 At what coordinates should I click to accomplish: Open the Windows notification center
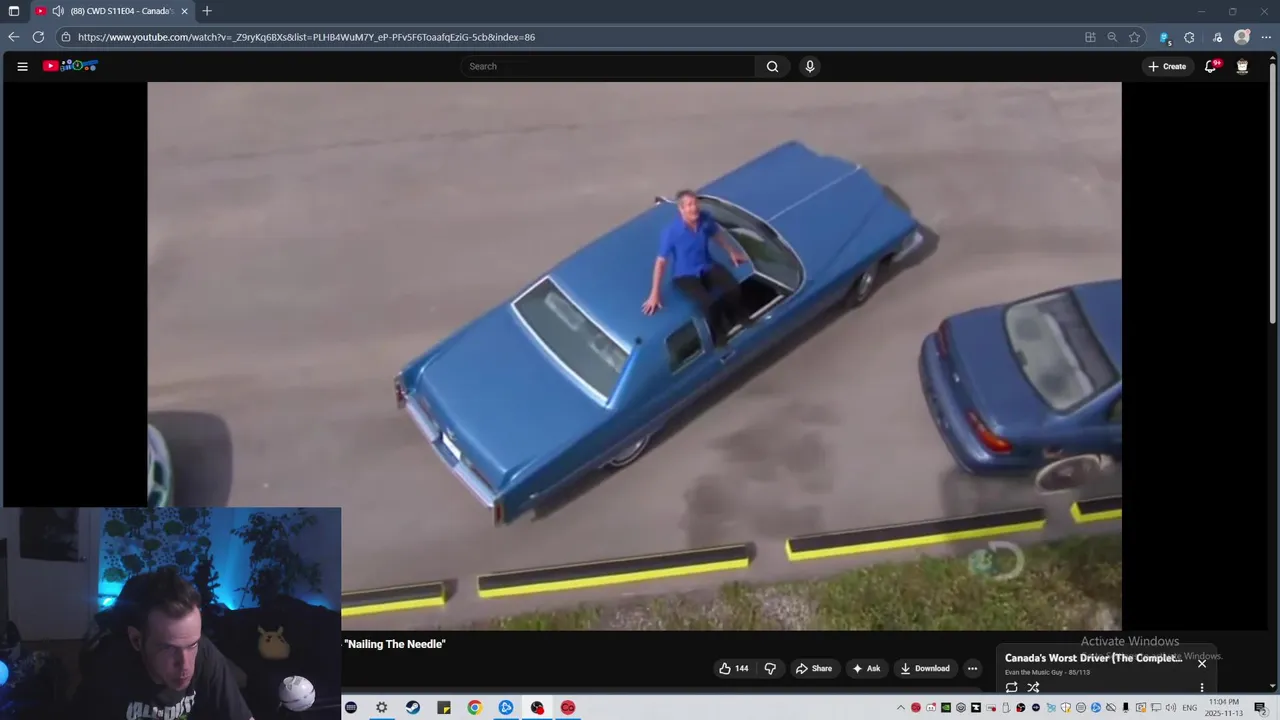pyautogui.click(x=1260, y=707)
